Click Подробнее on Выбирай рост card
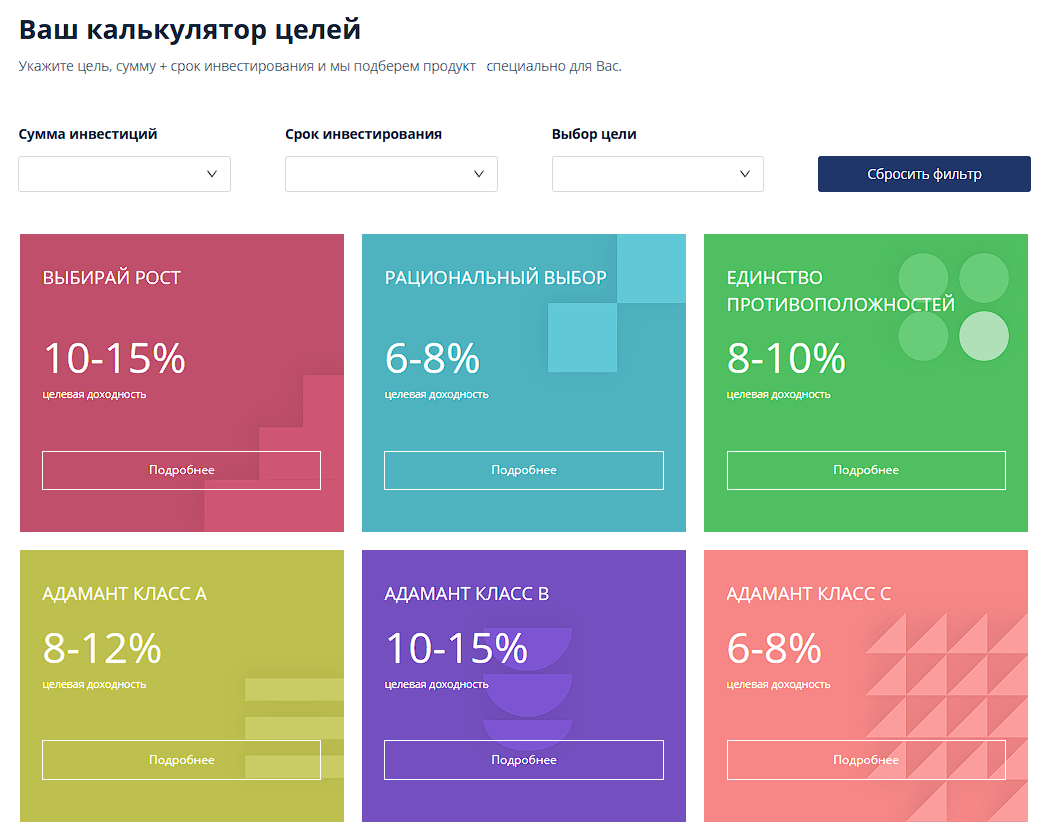 pyautogui.click(x=181, y=470)
